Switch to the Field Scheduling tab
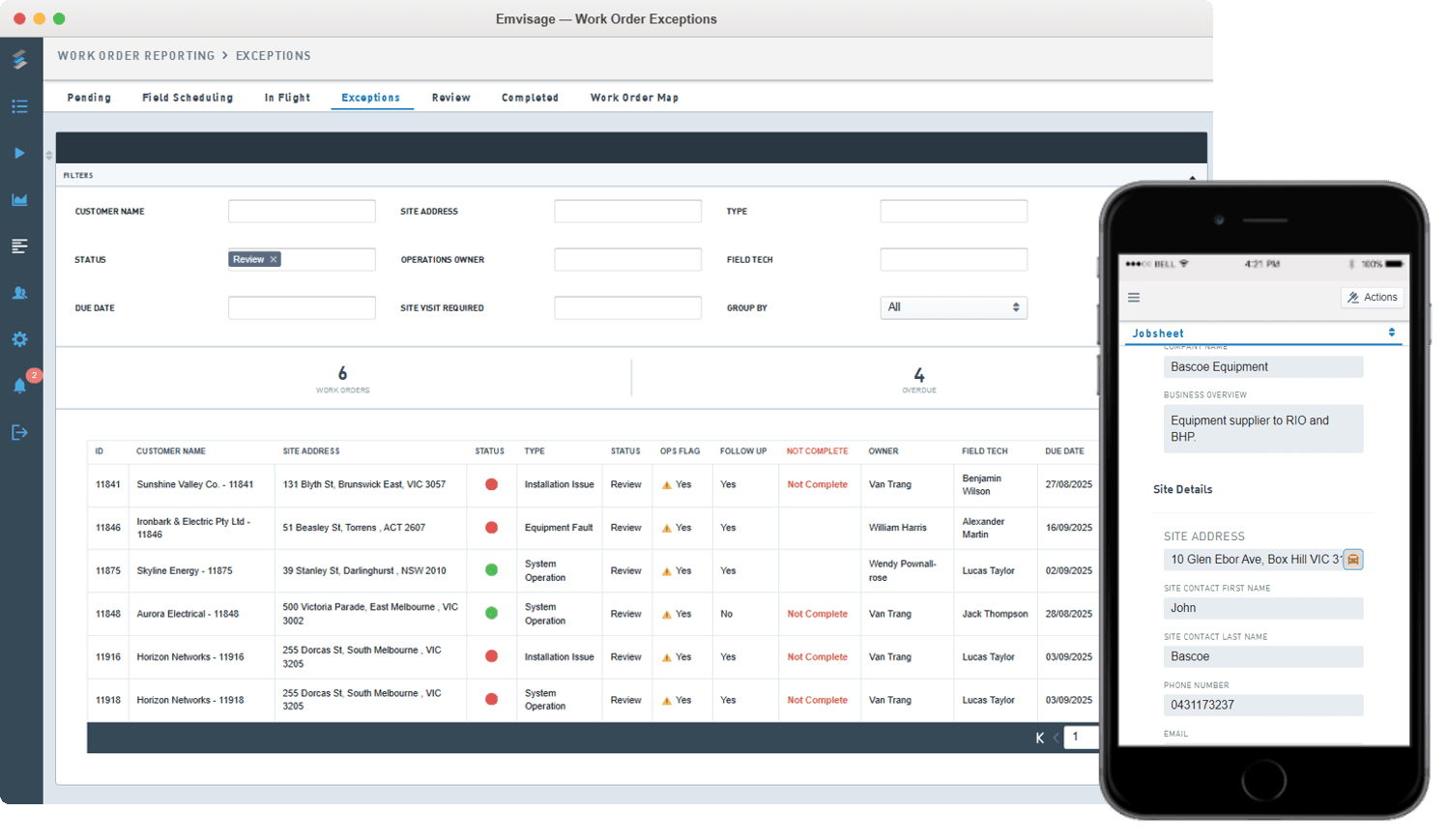This screenshot has height=840, width=1448. (188, 98)
